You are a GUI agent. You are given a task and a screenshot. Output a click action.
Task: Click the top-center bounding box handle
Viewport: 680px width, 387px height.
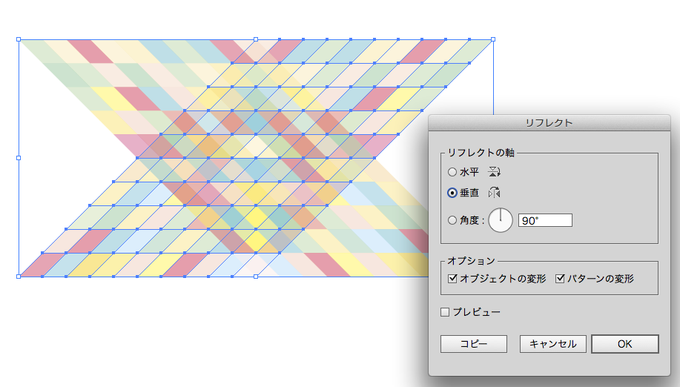(x=256, y=39)
